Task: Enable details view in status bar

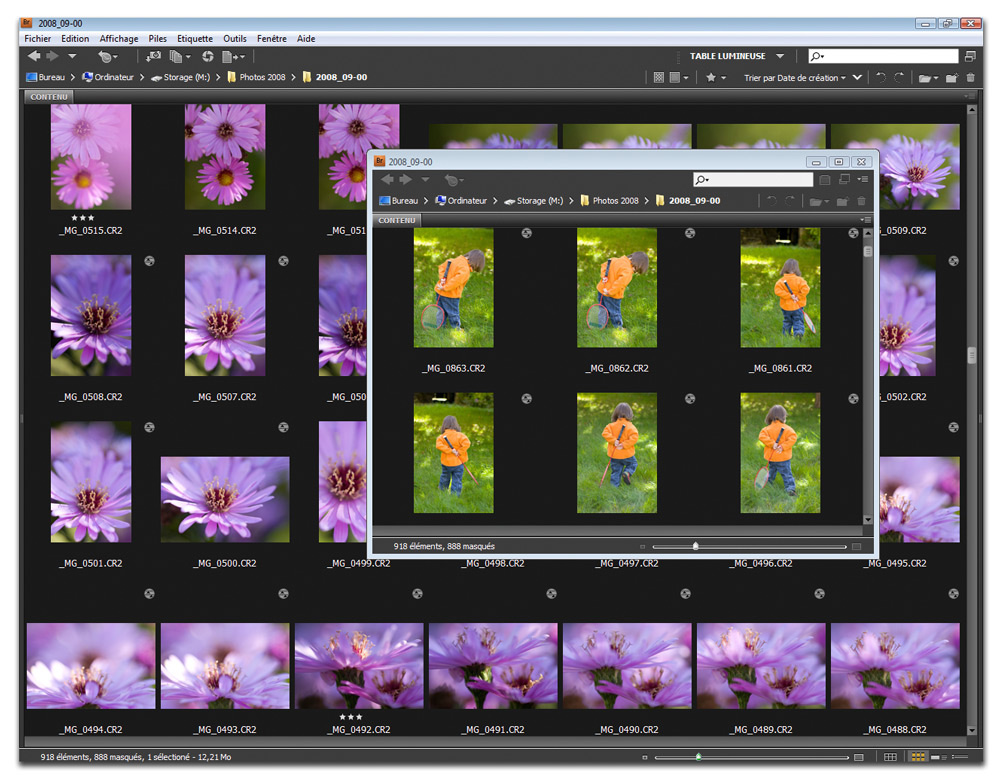Action: click(939, 758)
